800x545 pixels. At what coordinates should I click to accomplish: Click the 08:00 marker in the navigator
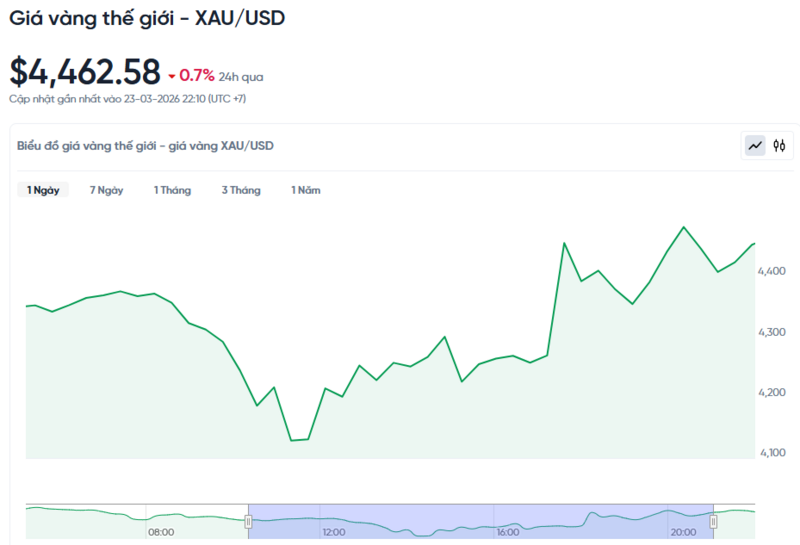click(161, 532)
